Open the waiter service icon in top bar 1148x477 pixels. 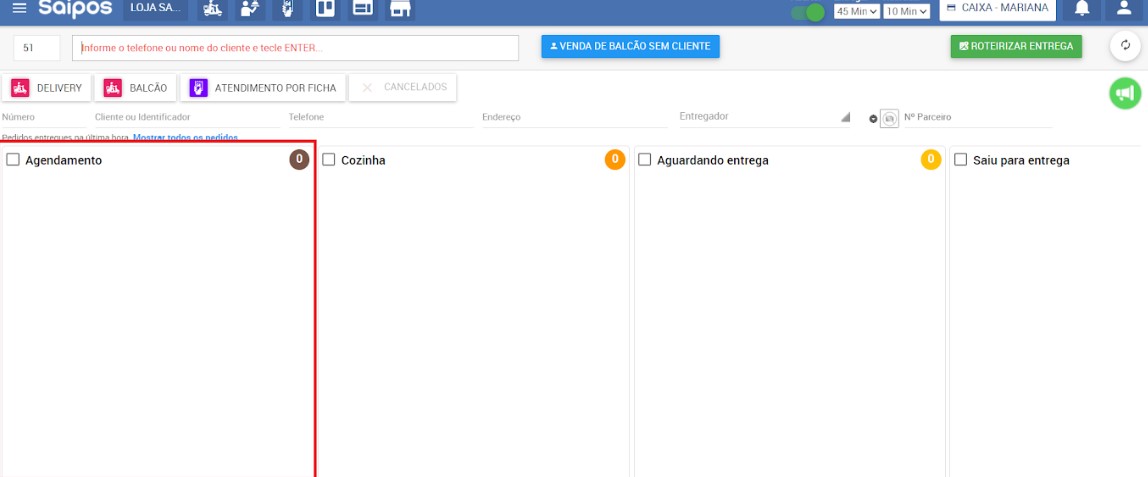251,9
